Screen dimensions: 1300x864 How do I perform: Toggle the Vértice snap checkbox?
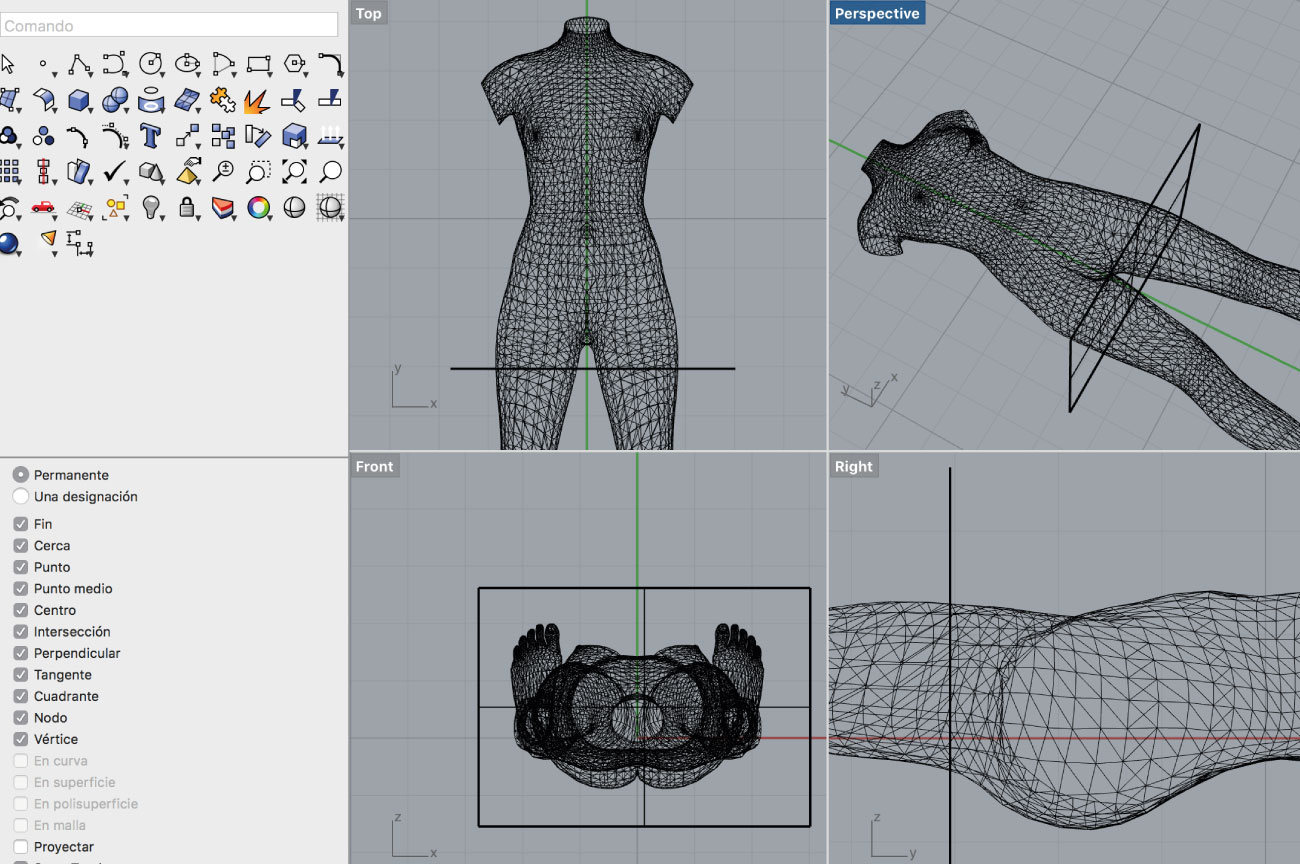coord(21,739)
